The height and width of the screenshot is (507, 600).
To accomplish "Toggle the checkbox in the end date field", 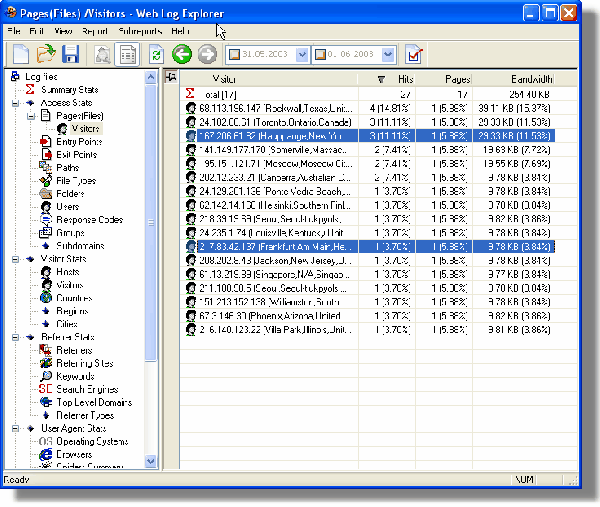I will 321,55.
